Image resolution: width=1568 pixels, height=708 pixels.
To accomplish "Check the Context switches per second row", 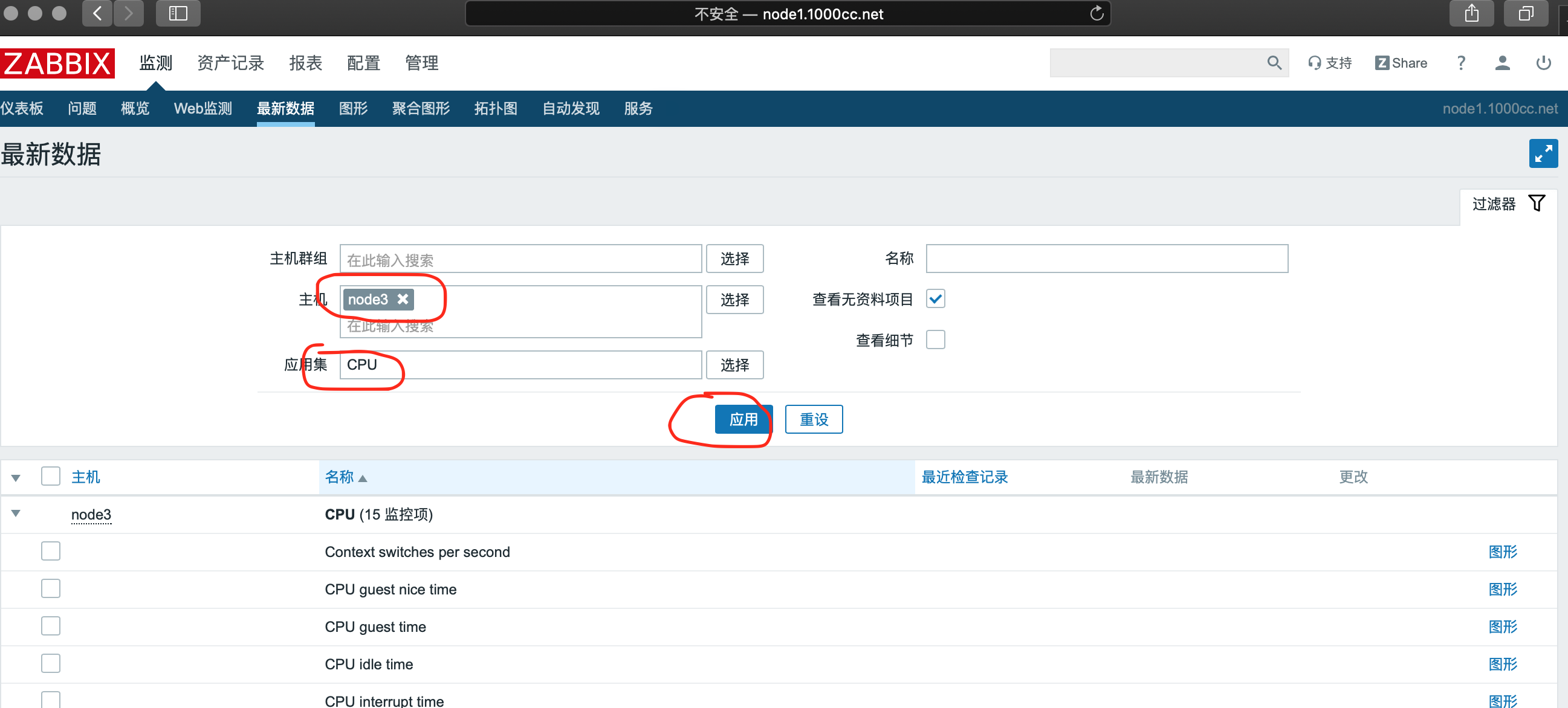I will point(51,551).
